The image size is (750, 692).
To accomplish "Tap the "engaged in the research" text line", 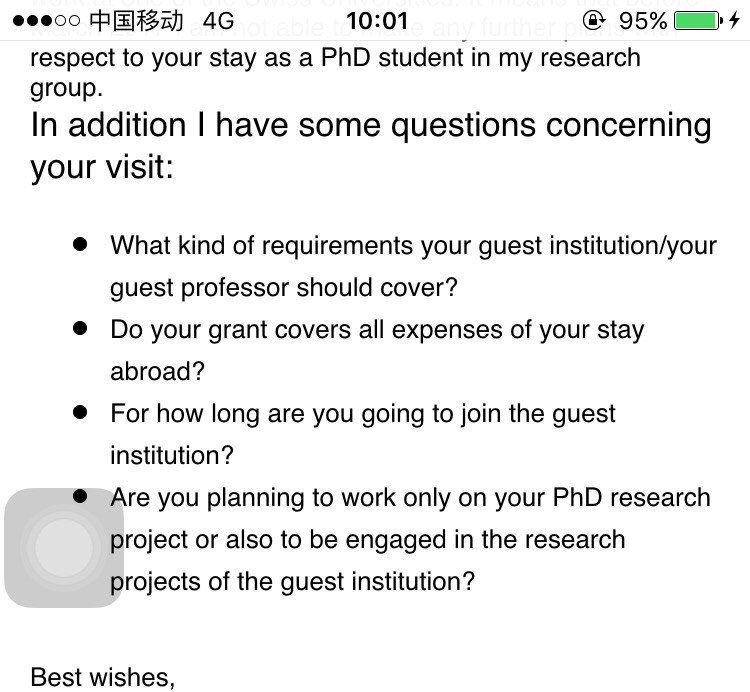I will (x=367, y=540).
